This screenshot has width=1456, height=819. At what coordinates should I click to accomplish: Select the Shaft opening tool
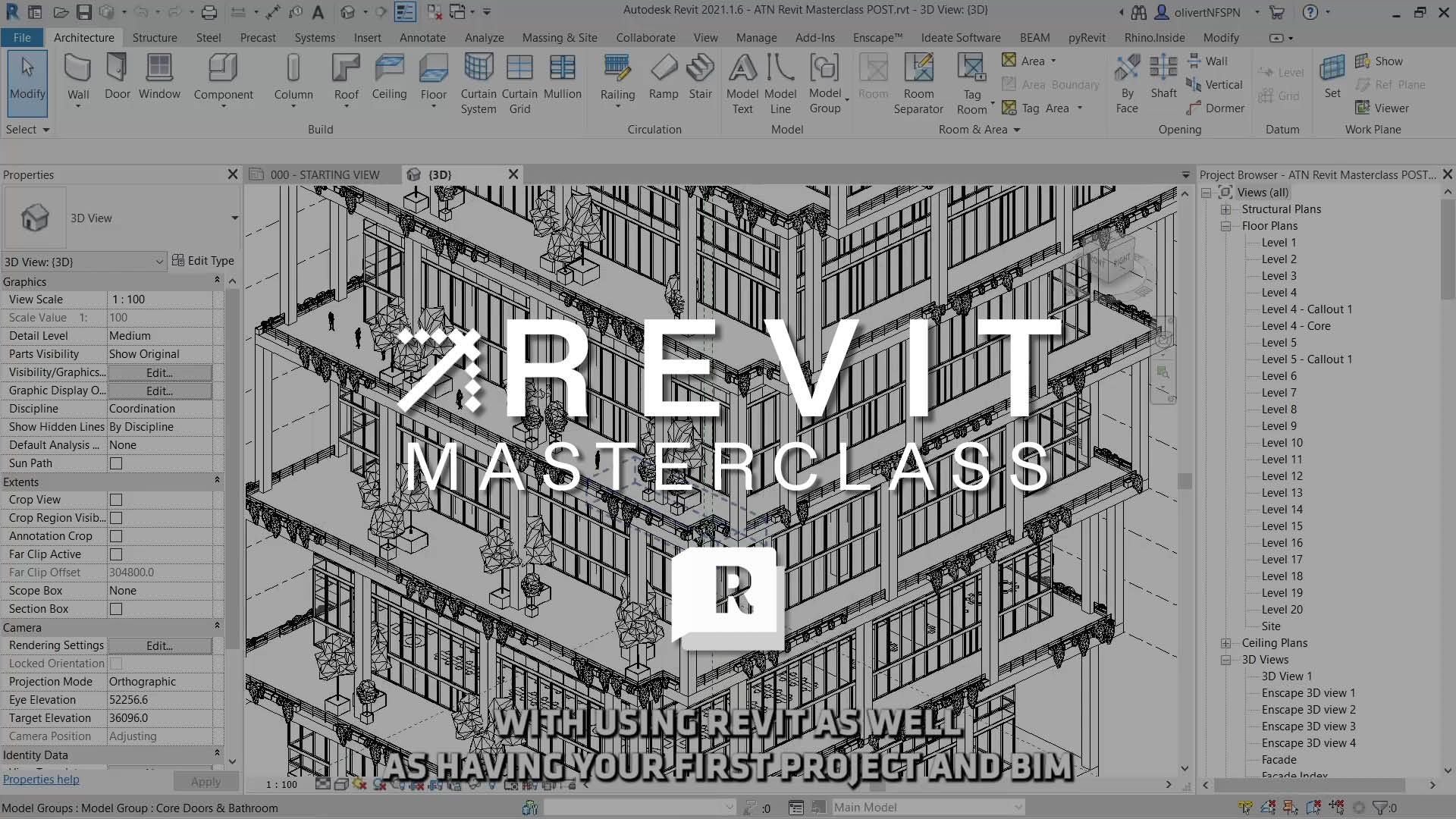[1163, 76]
